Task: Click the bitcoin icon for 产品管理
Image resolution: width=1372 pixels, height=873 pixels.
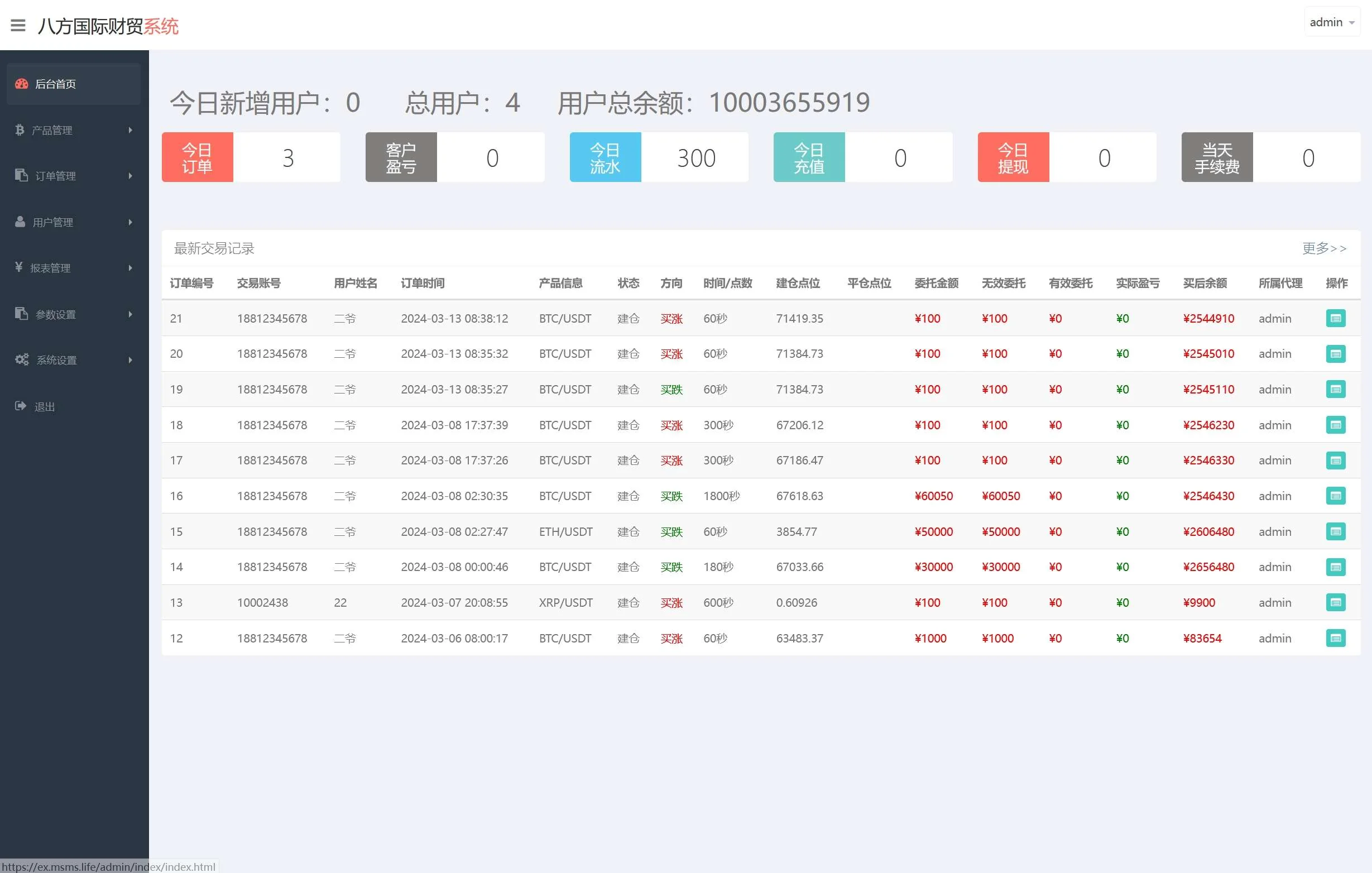Action: click(x=20, y=130)
